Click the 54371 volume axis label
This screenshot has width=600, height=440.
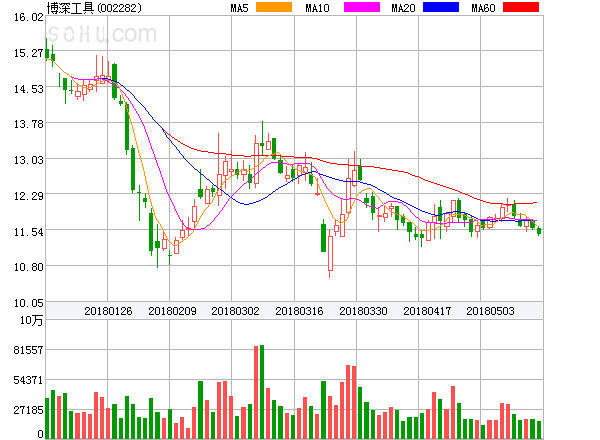coord(29,380)
